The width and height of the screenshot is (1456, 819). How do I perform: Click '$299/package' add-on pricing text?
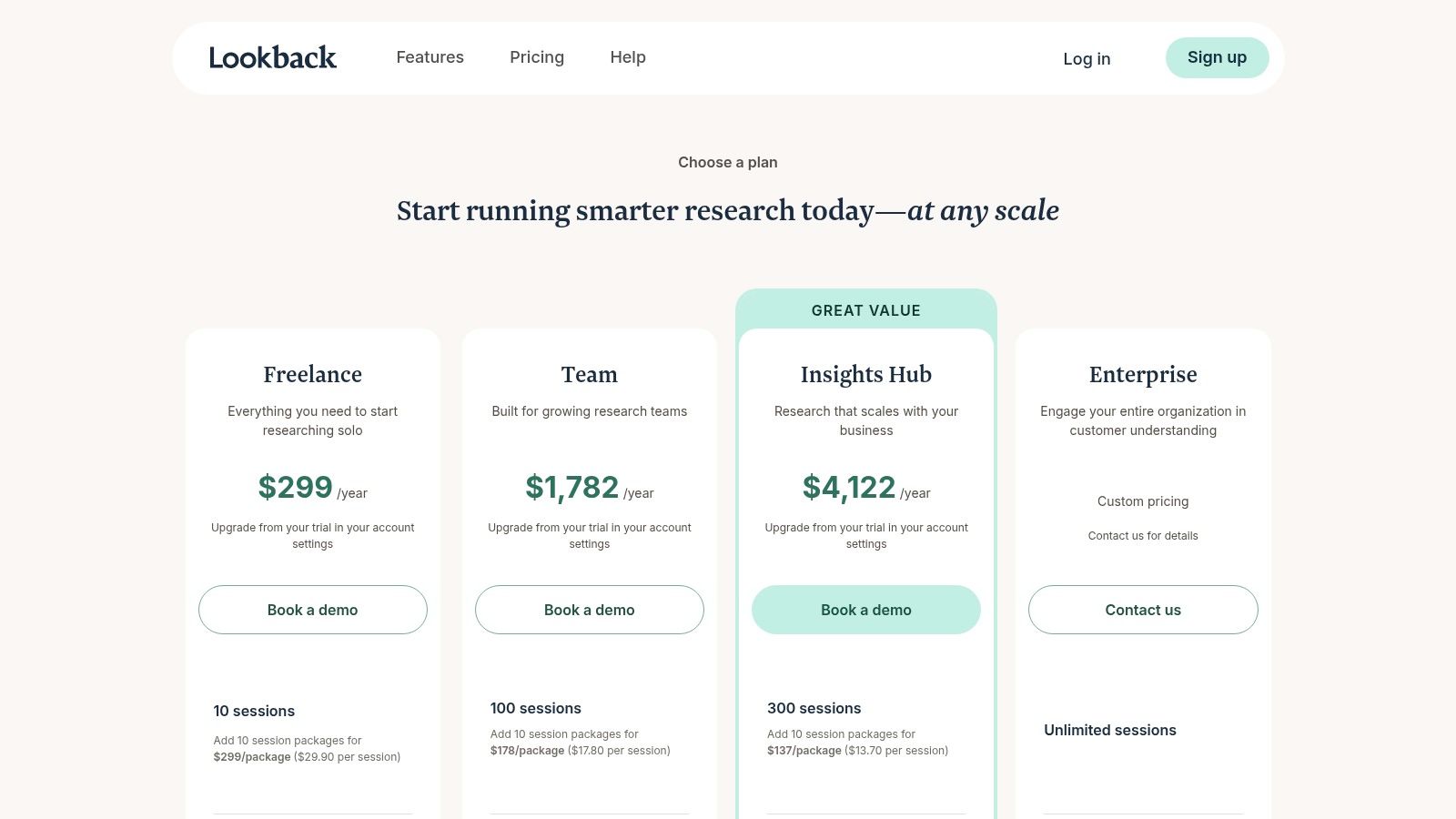pyautogui.click(x=252, y=757)
